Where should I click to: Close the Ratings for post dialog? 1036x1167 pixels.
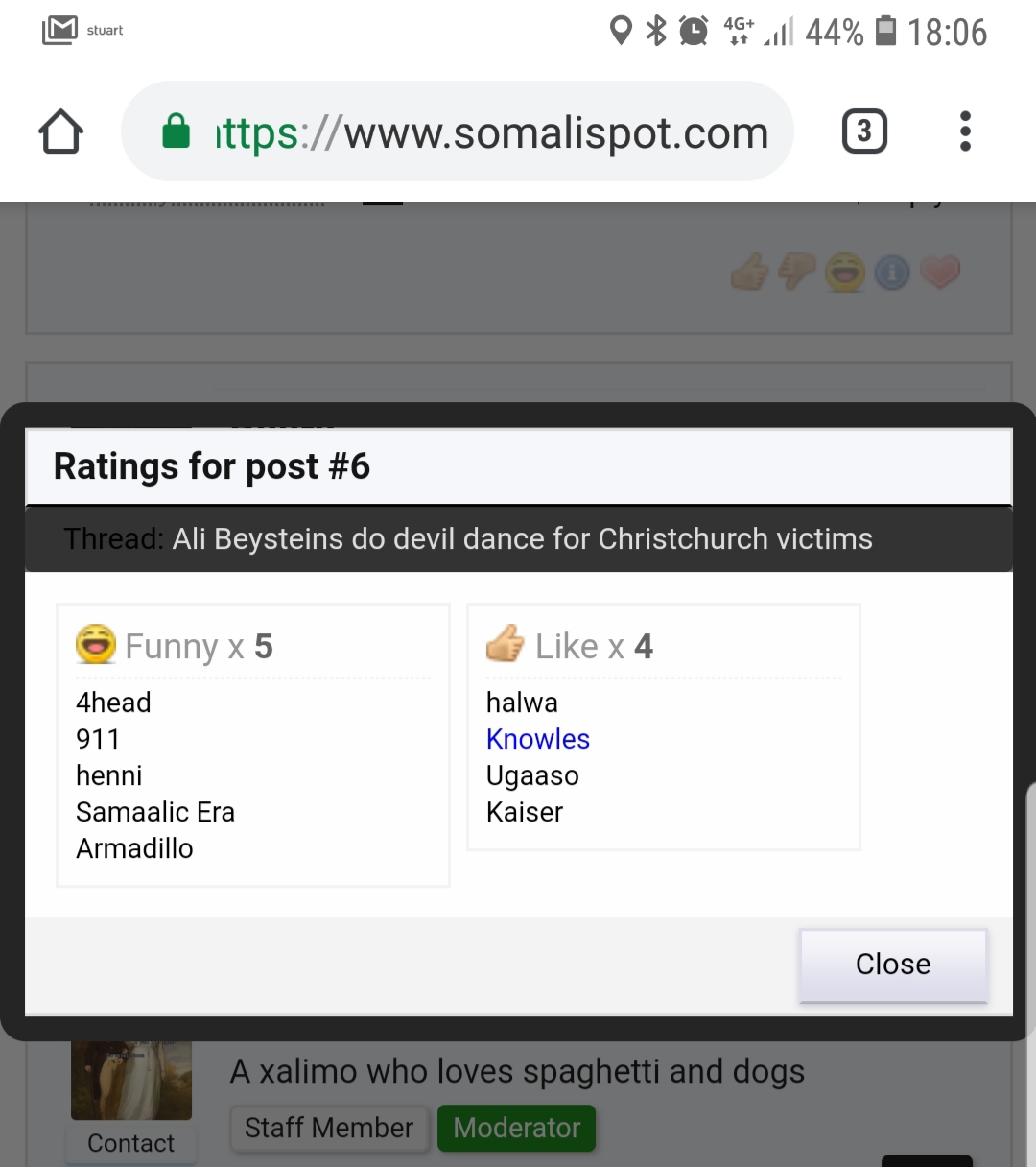[x=892, y=964]
